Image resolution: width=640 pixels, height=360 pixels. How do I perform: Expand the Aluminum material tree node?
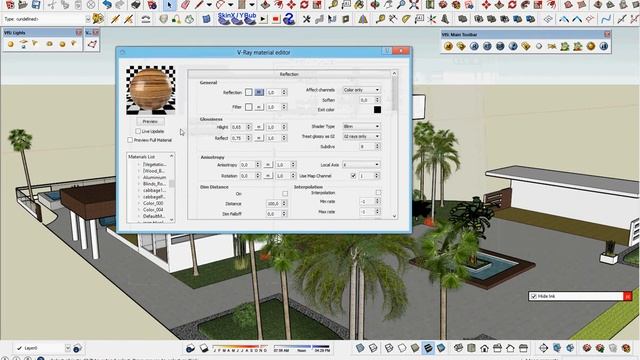point(139,177)
